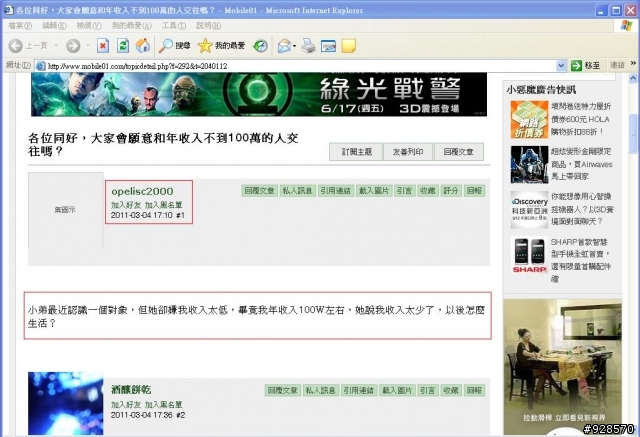Open the History clock-arrow icon
The image size is (640, 437).
point(260,46)
